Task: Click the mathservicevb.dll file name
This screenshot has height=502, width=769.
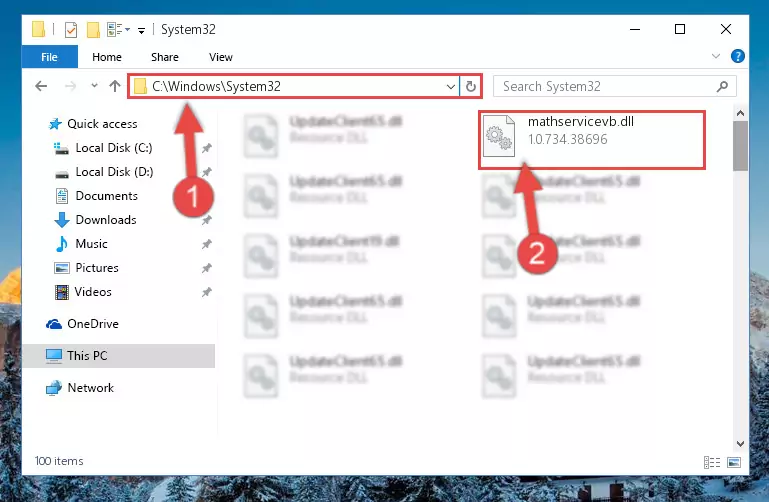Action: [x=581, y=122]
